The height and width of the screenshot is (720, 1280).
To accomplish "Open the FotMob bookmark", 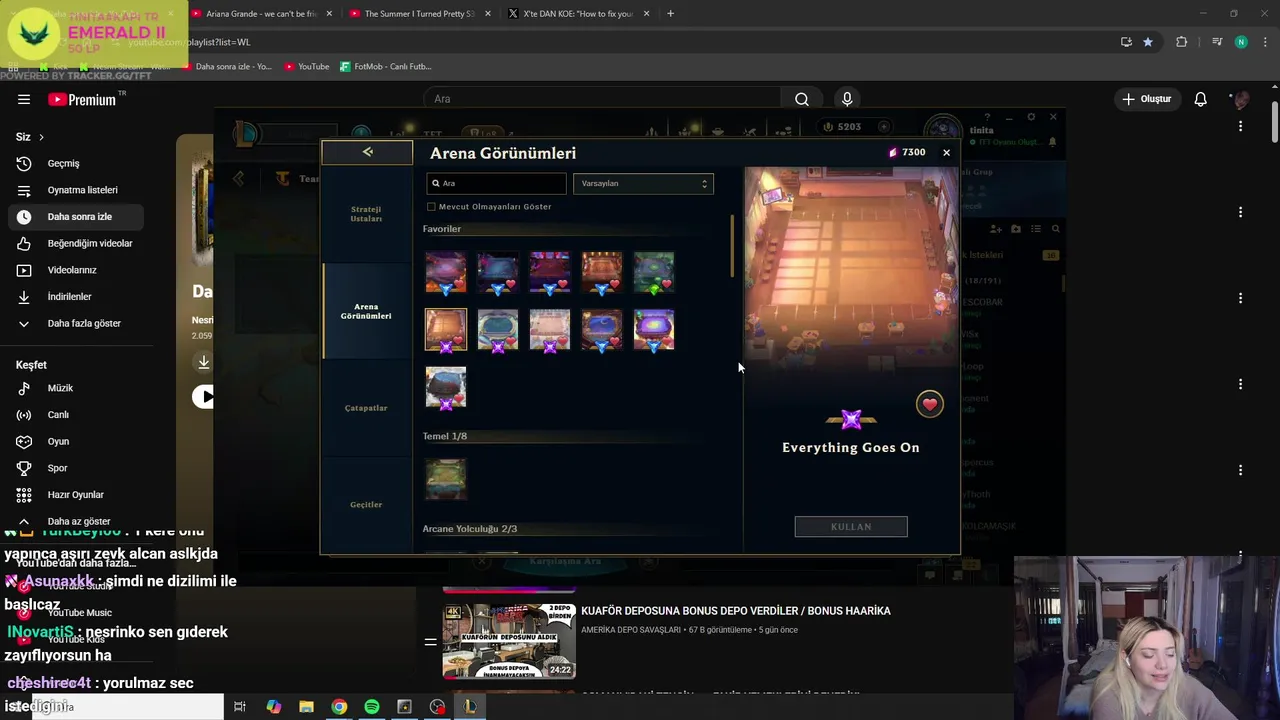I will tap(386, 66).
